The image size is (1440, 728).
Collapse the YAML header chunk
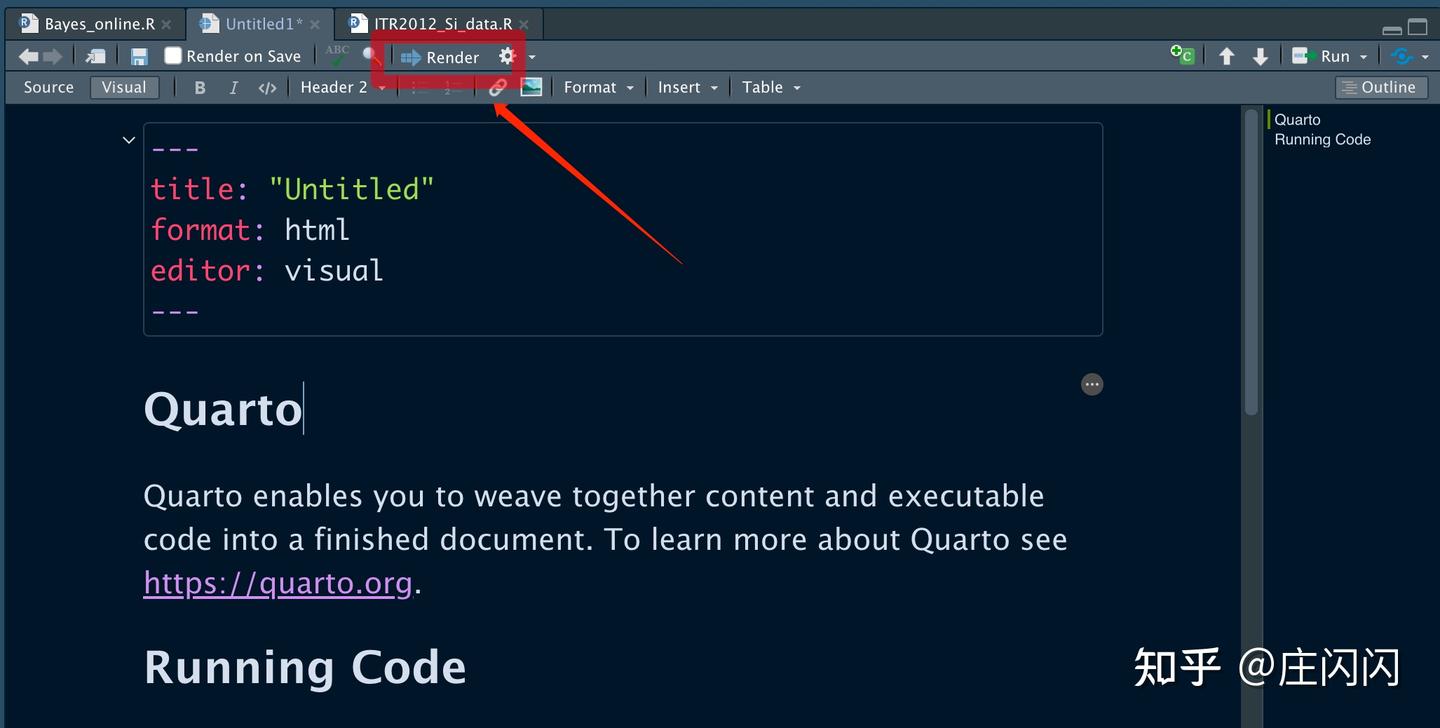click(x=128, y=140)
